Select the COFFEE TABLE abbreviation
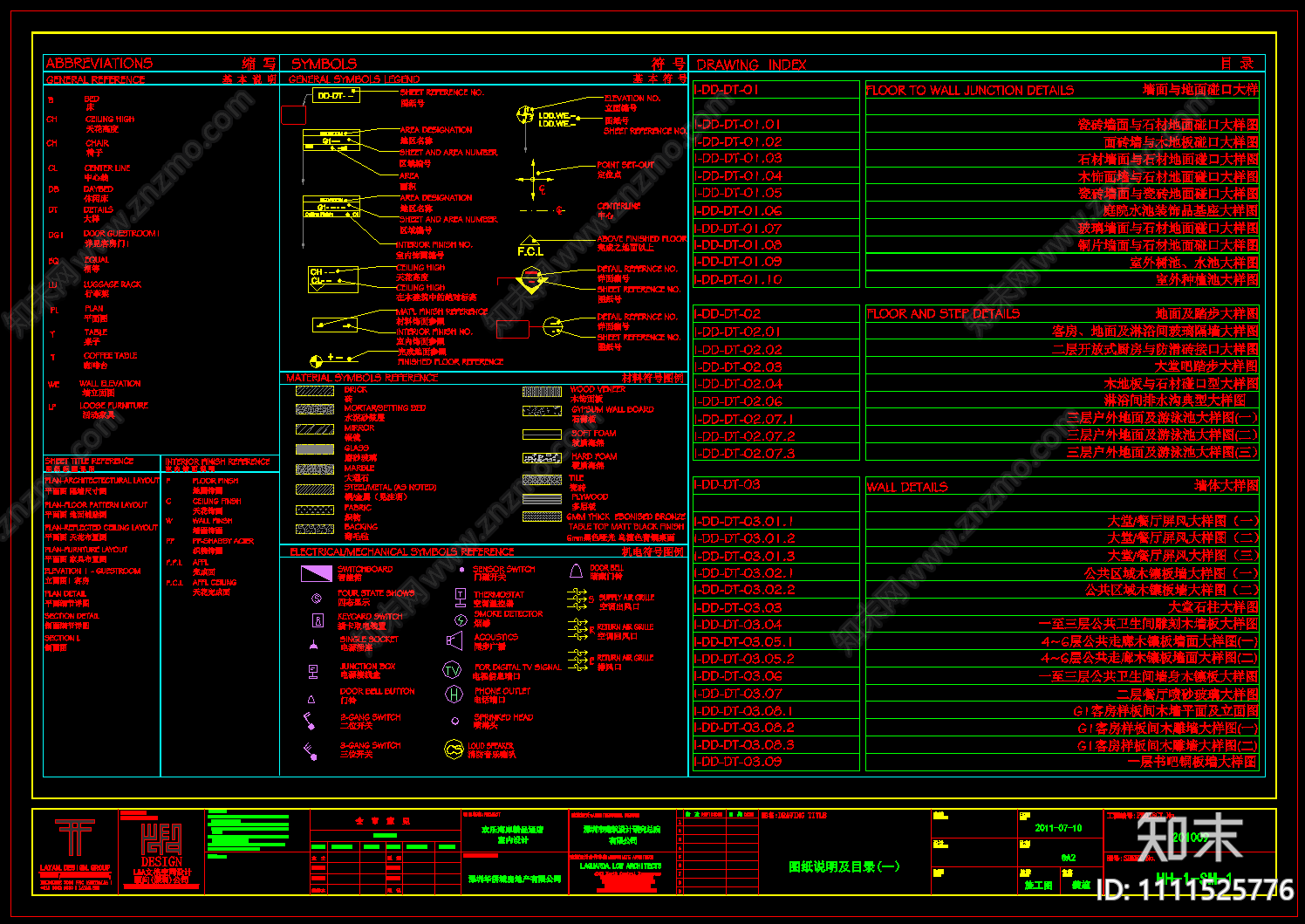Image resolution: width=1305 pixels, height=924 pixels. coord(110,356)
